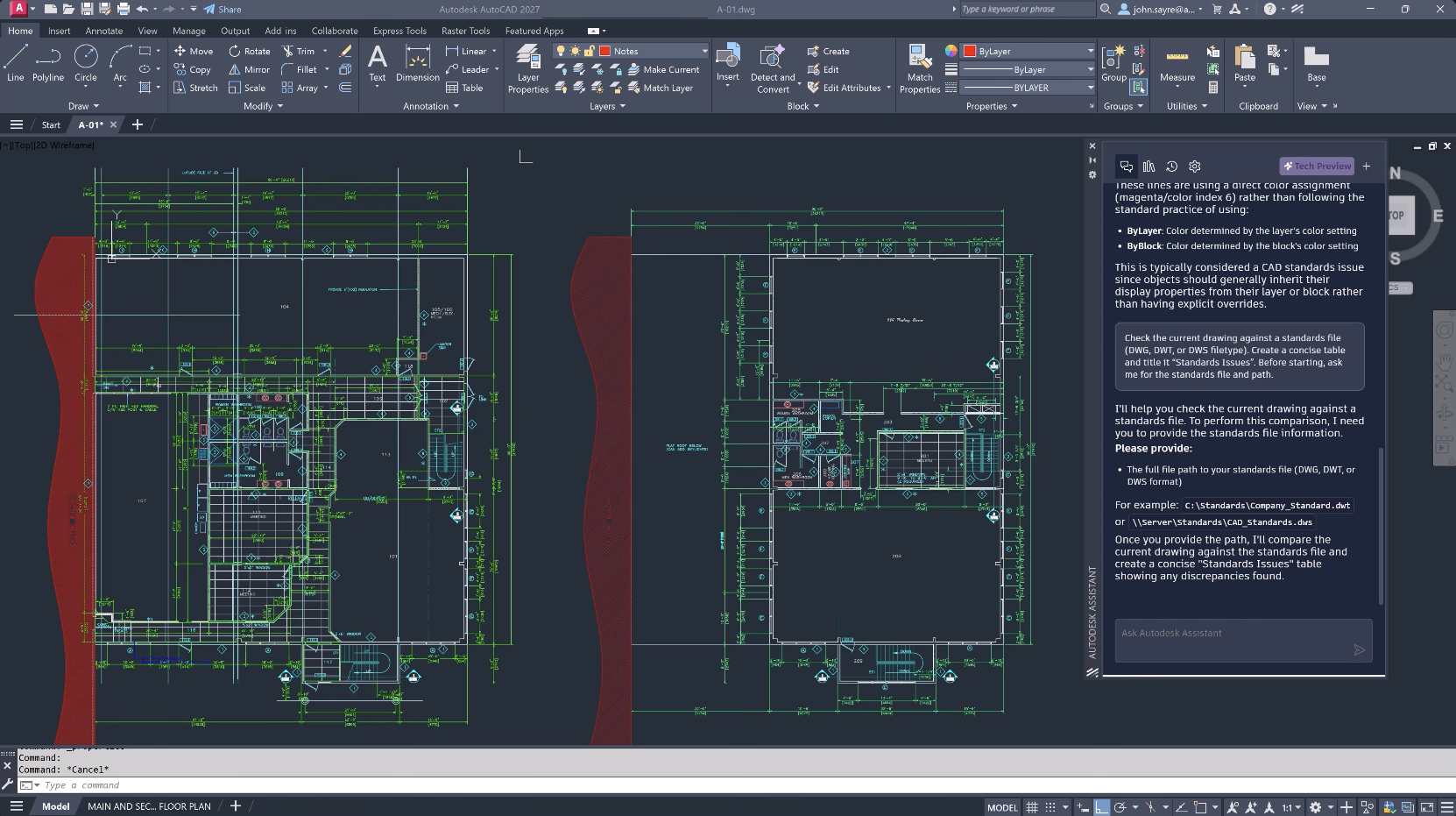
Task: Click red layer color swatch in Notes
Action: click(x=604, y=51)
